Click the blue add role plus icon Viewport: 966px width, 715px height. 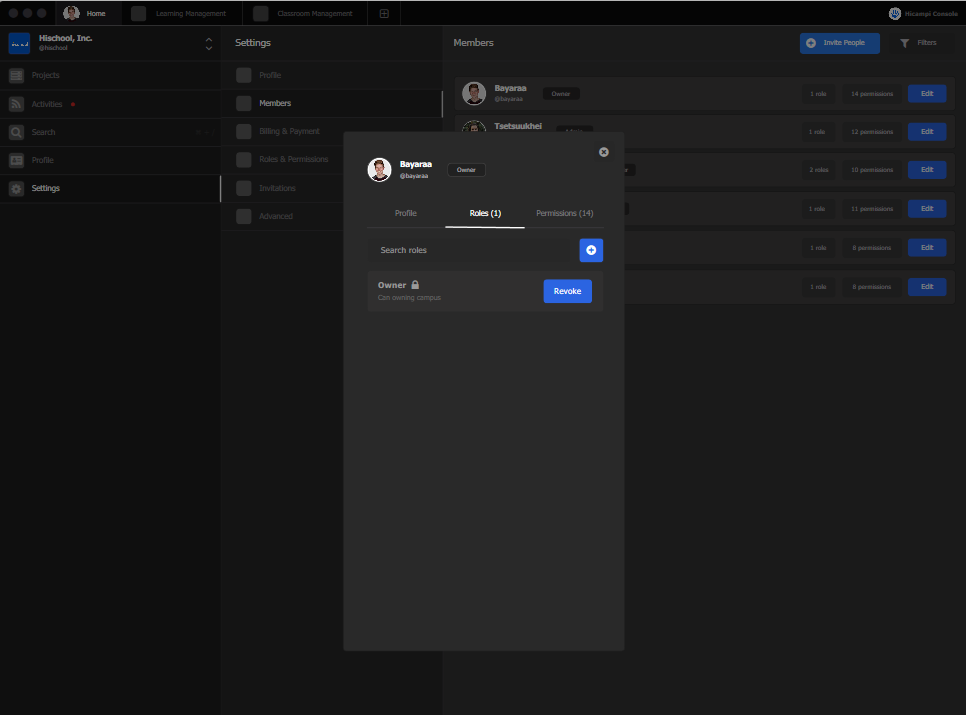click(x=591, y=250)
